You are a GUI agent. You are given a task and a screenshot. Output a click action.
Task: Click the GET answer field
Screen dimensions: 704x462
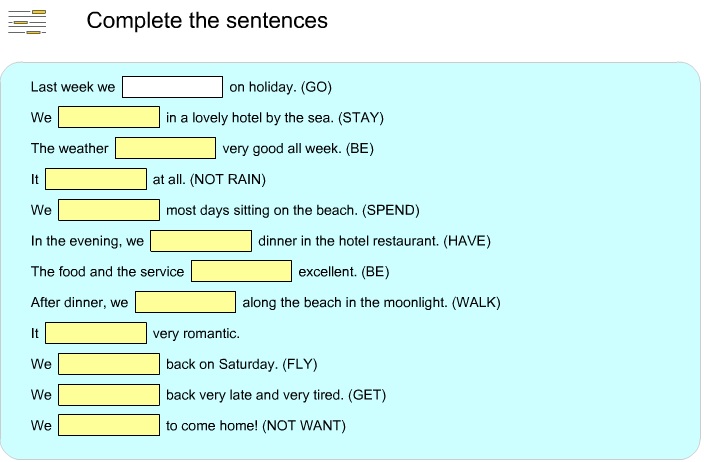pos(108,395)
